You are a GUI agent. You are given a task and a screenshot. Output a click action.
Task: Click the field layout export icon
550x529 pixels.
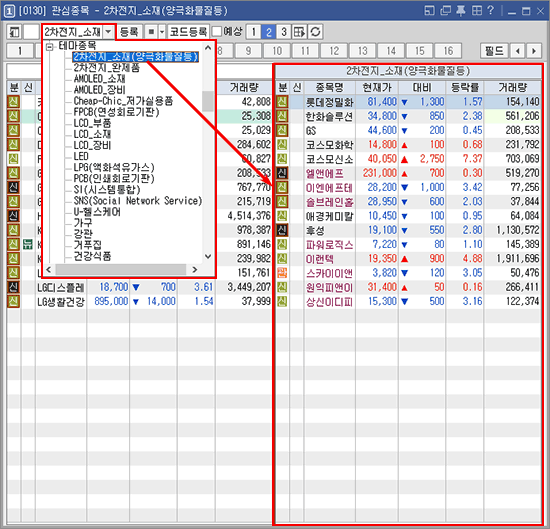300,32
